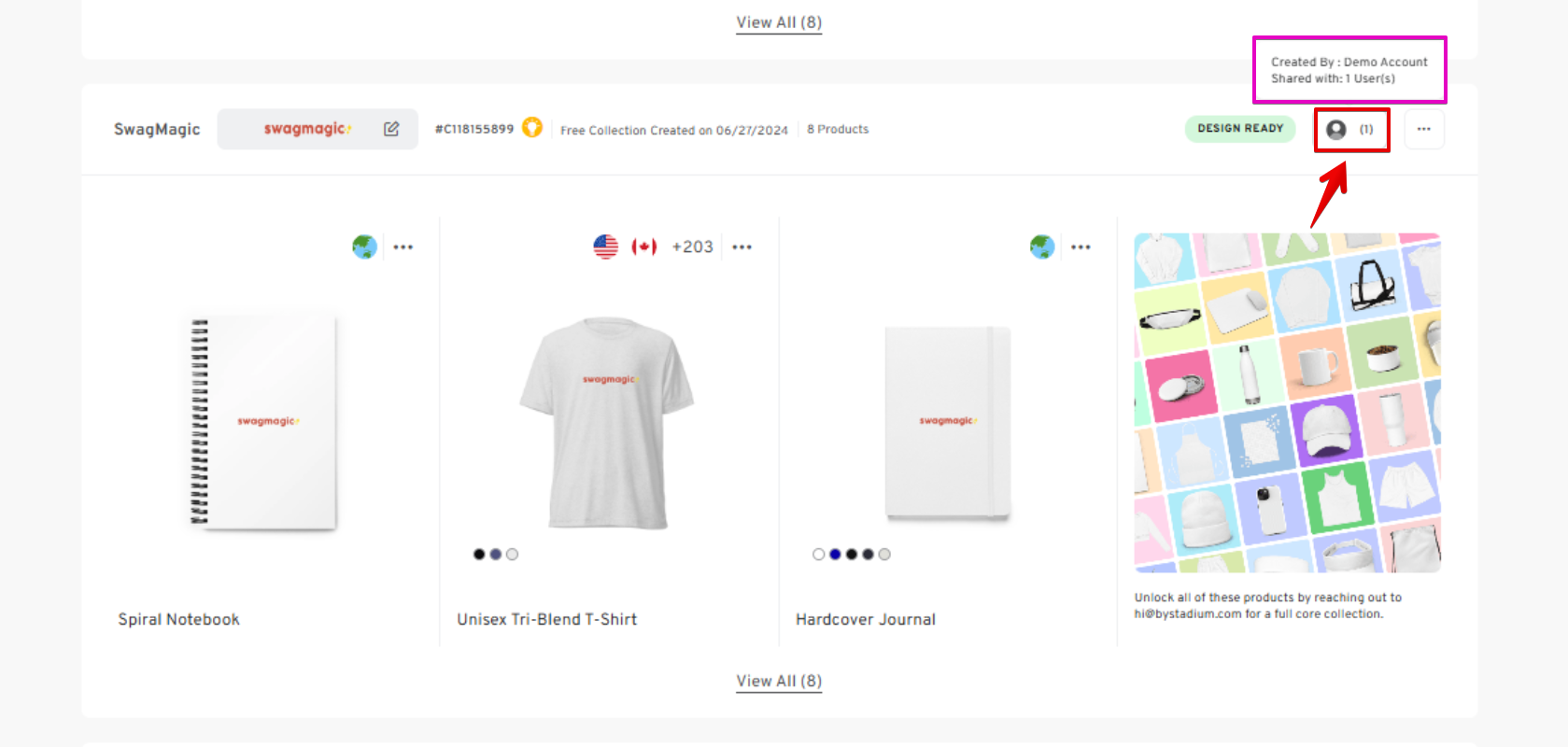The height and width of the screenshot is (747, 1568).
Task: Click the globe icon above Spiral Notebook
Action: [x=364, y=247]
